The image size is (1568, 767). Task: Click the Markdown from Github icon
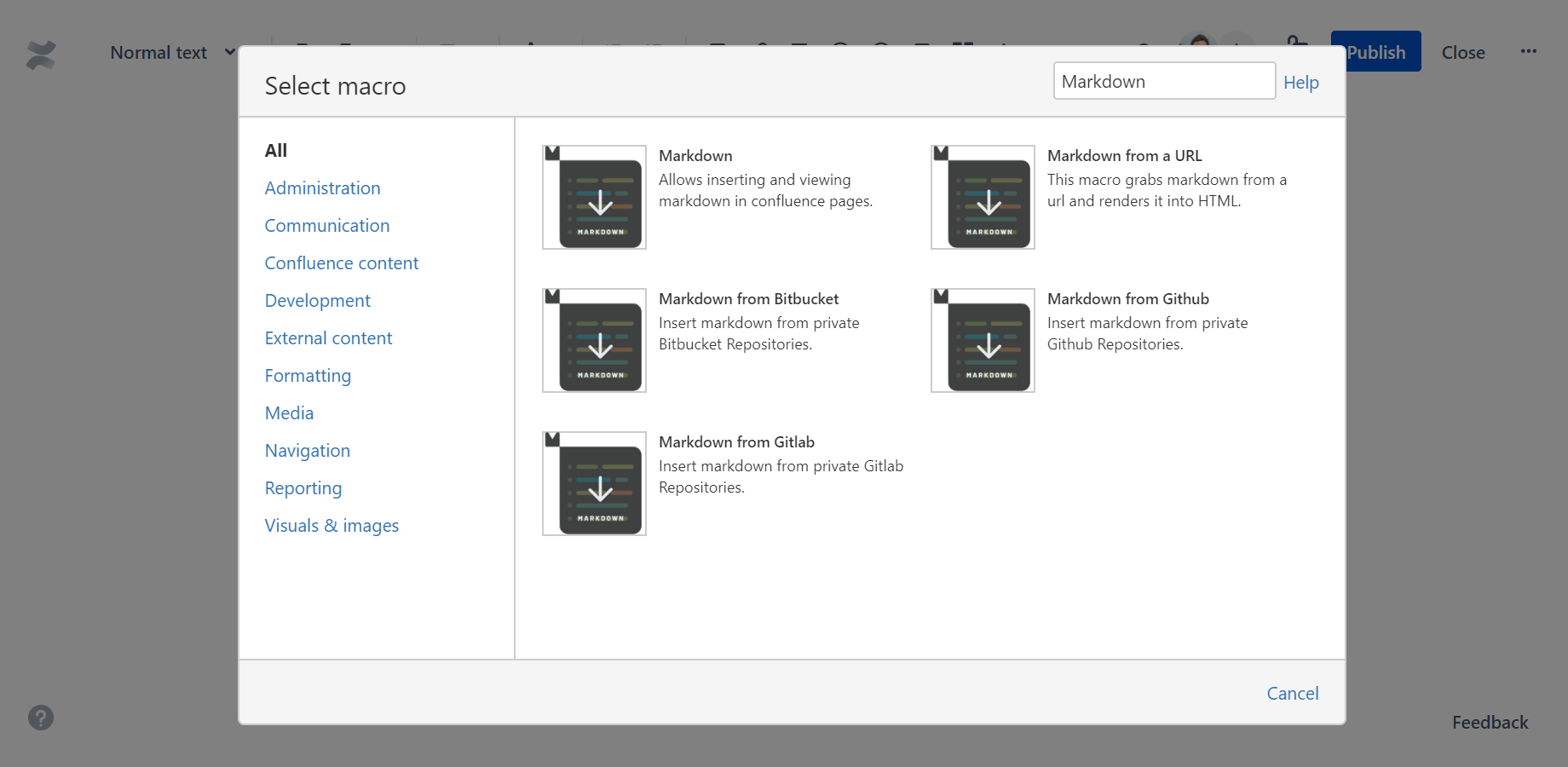(983, 340)
